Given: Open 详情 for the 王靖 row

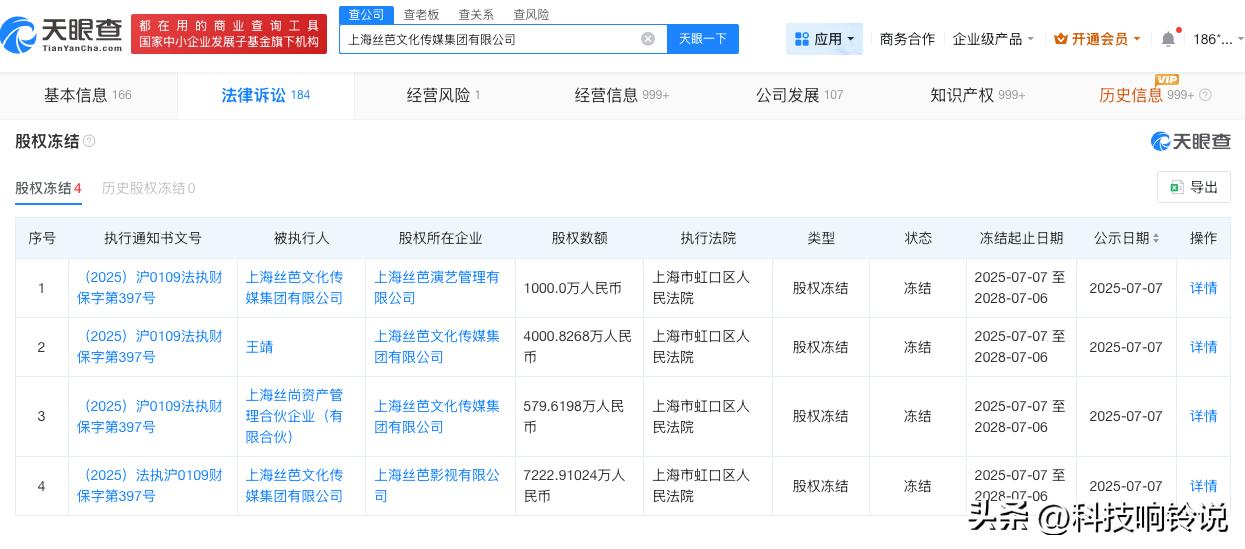Looking at the screenshot, I should (x=1204, y=347).
